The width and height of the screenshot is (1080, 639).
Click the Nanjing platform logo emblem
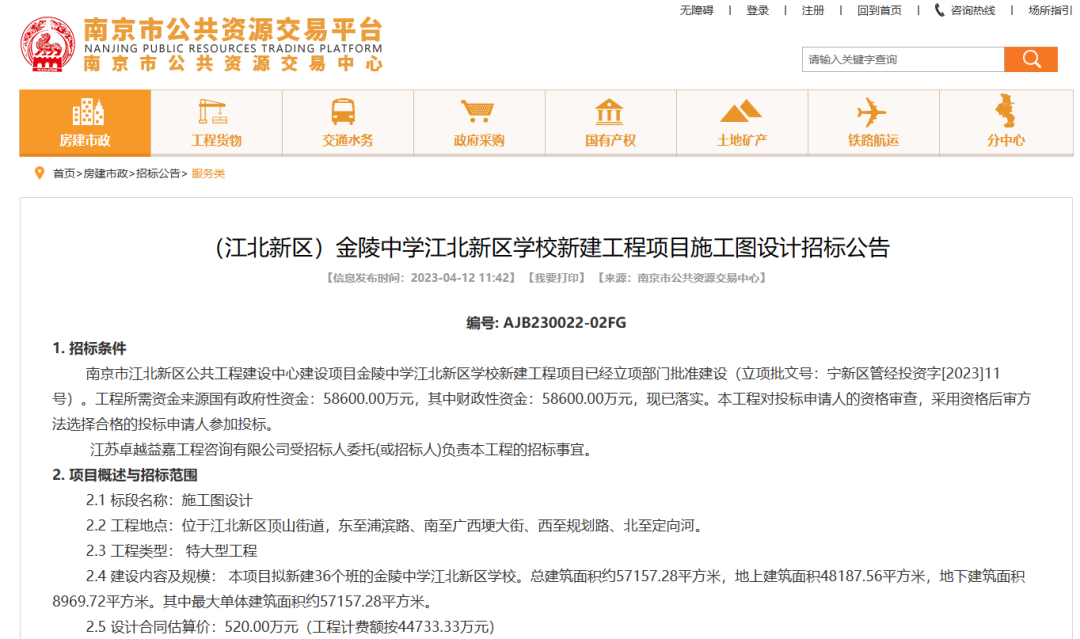pyautogui.click(x=48, y=45)
